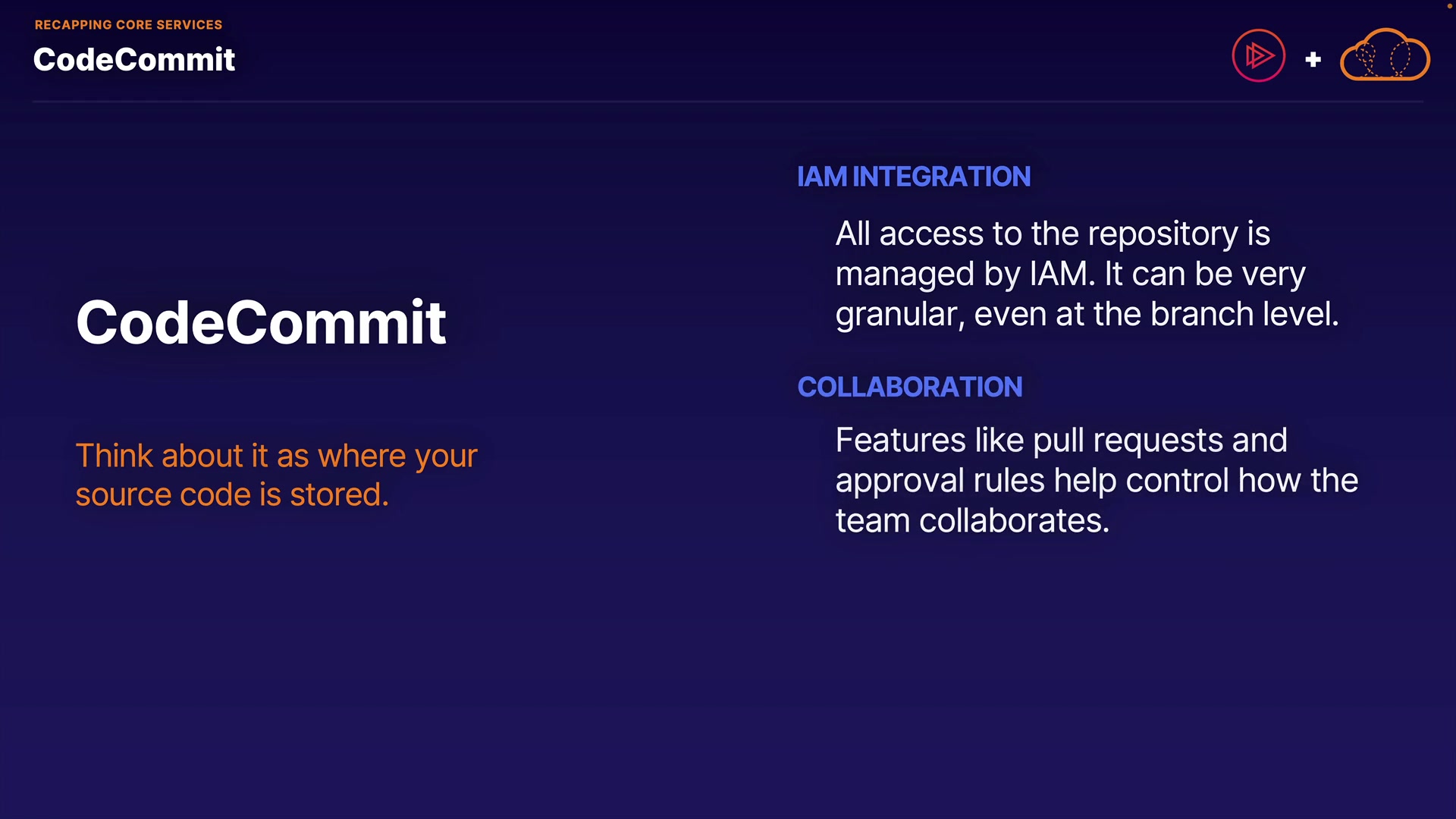The width and height of the screenshot is (1456, 819).
Task: Select the 'IAM INTEGRATION' heading
Action: click(x=913, y=177)
